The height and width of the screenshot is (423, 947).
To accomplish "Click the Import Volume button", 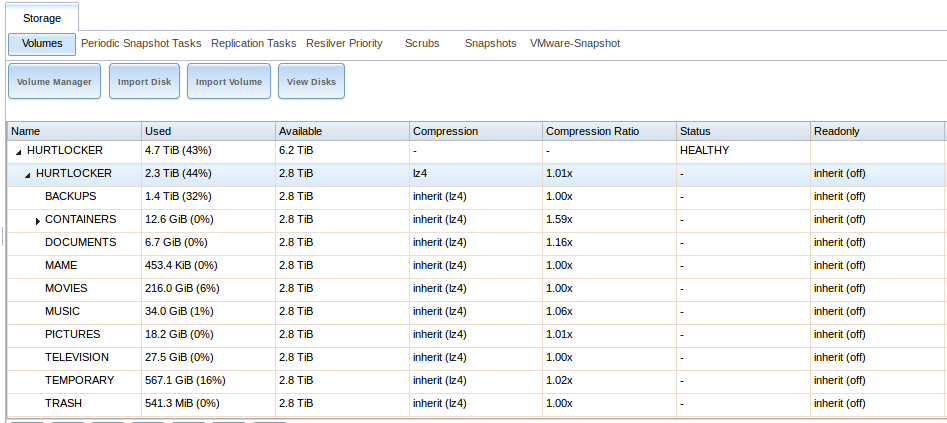I will point(229,82).
